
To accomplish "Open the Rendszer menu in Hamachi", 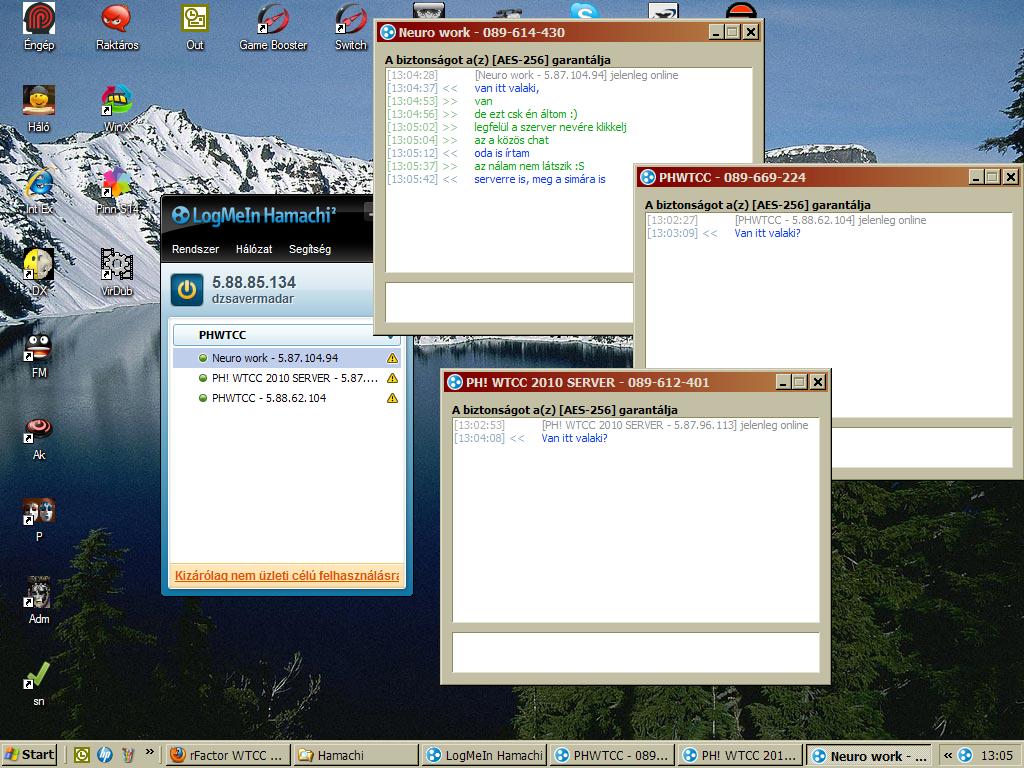I will point(195,249).
